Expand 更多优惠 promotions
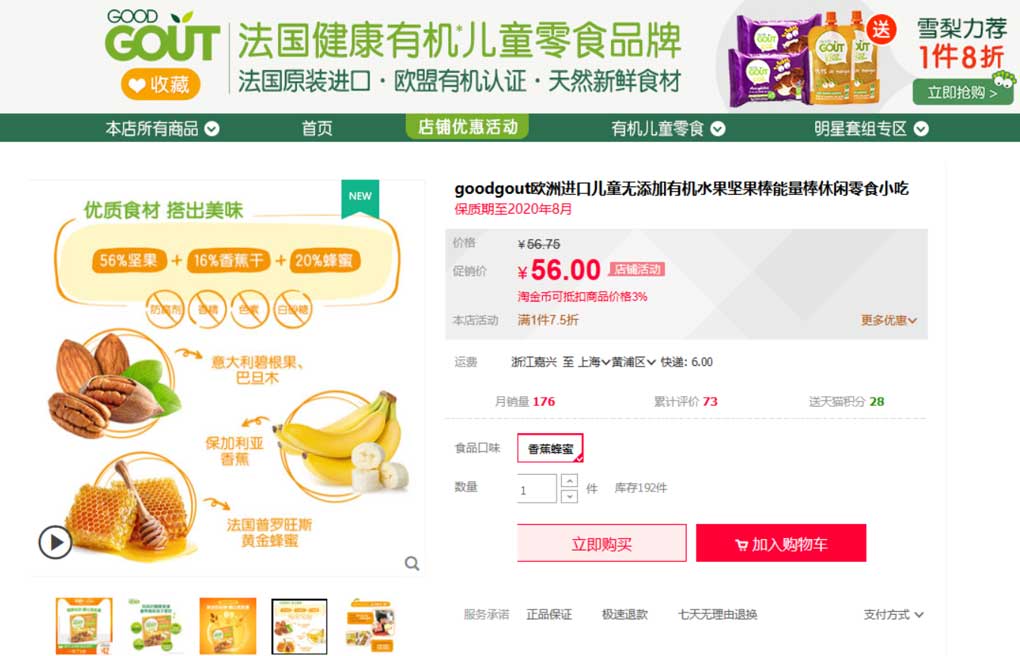 pos(889,320)
